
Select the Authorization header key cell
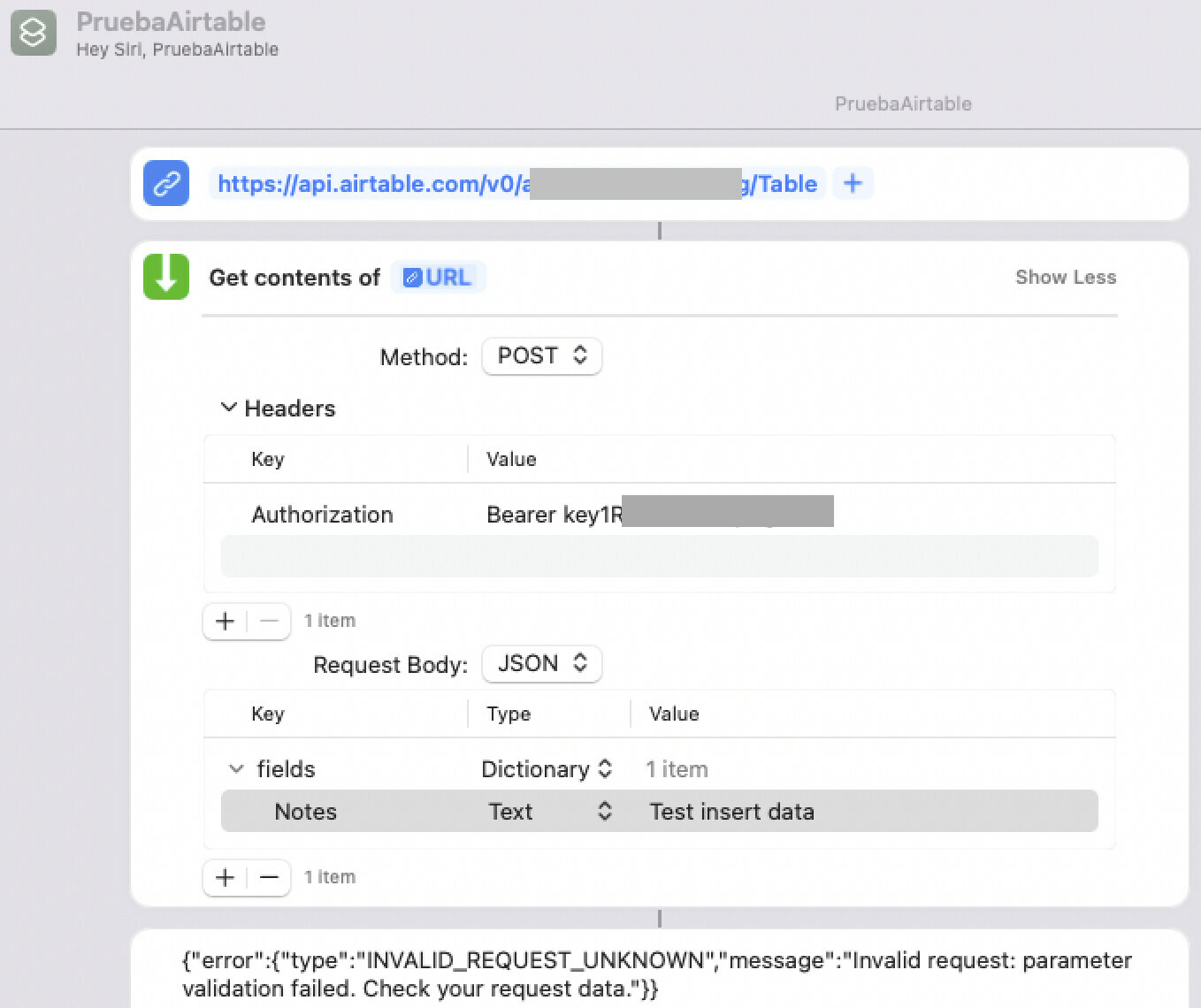pyautogui.click(x=322, y=515)
